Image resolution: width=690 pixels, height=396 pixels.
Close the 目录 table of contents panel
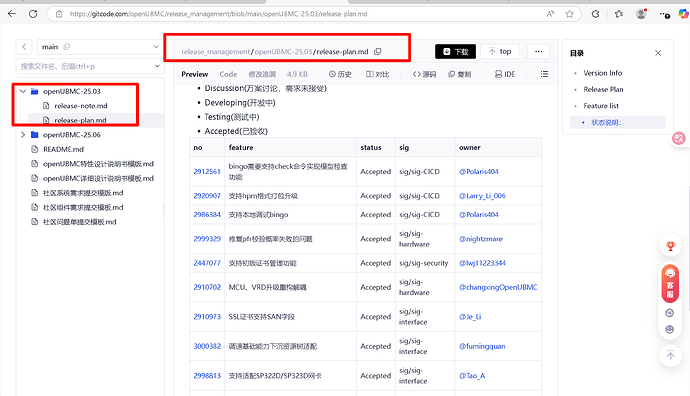tap(658, 53)
